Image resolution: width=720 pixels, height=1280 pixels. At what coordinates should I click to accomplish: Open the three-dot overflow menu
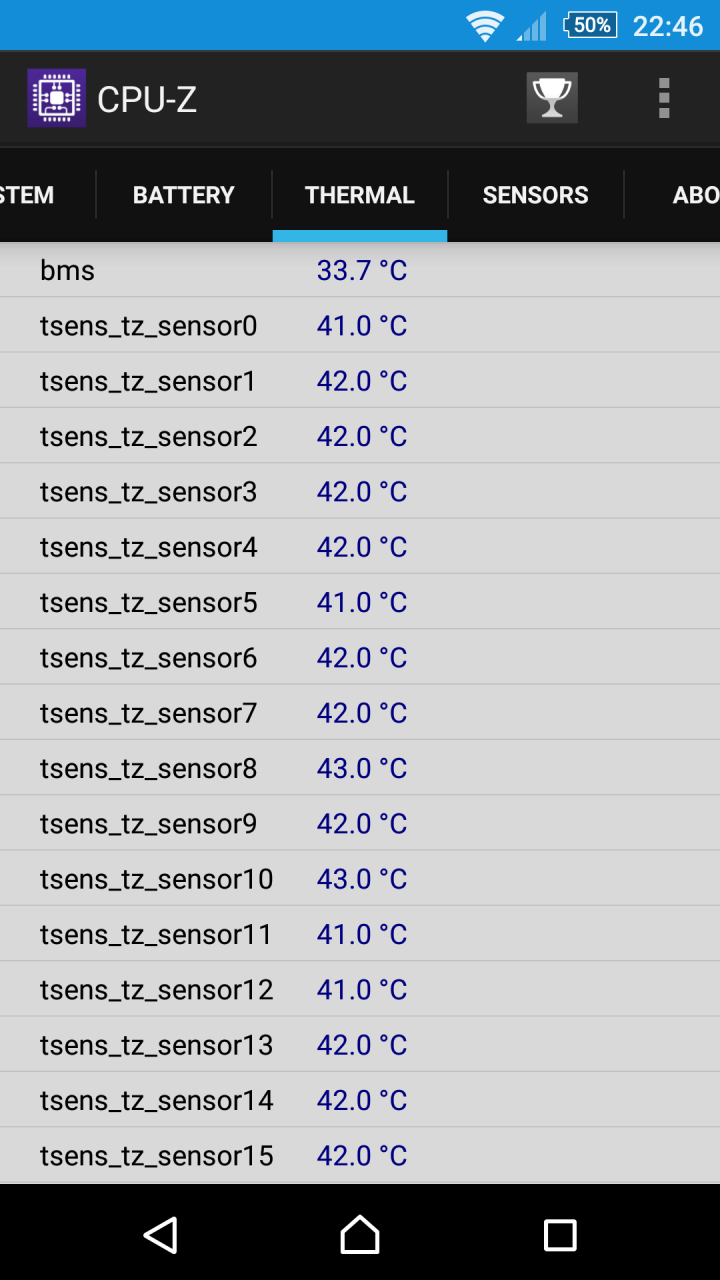pos(664,98)
